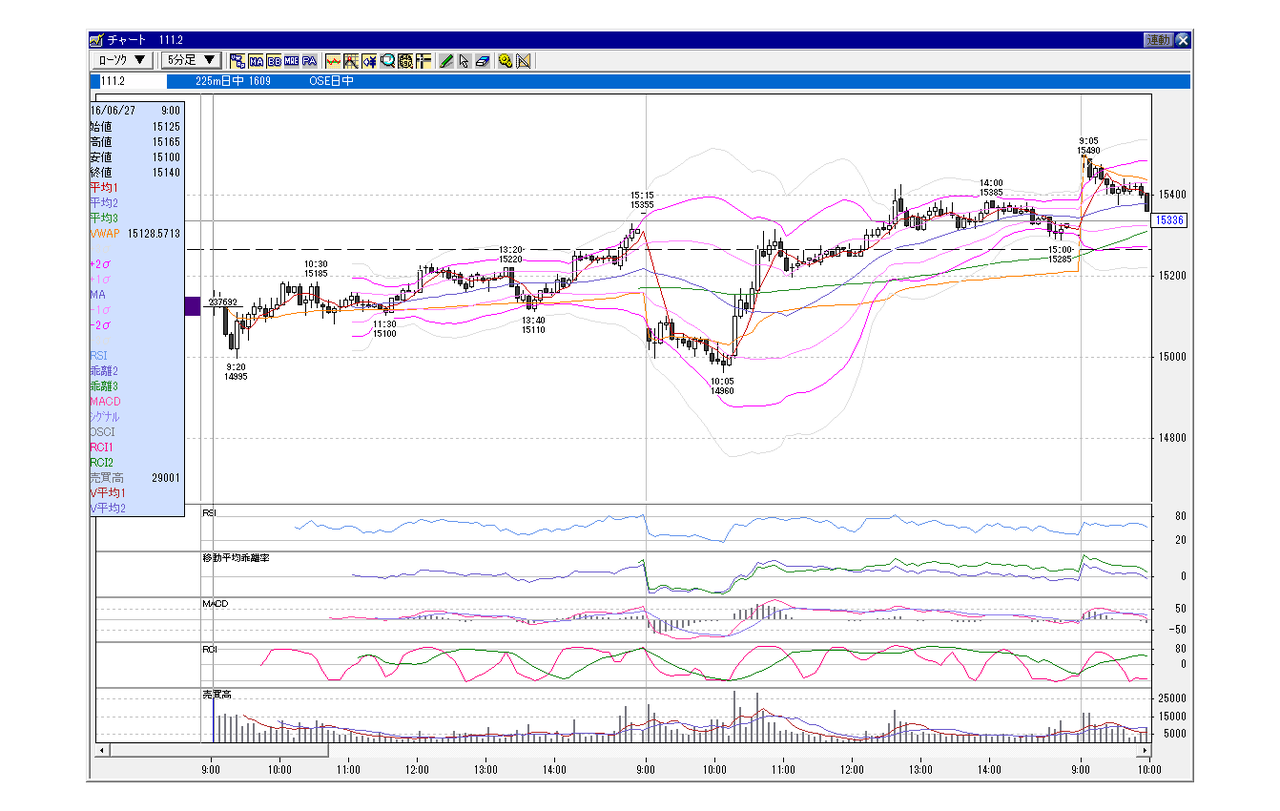This screenshot has height=811, width=1280.
Task: Open the 5分足 timeframe dropdown
Action: point(191,60)
